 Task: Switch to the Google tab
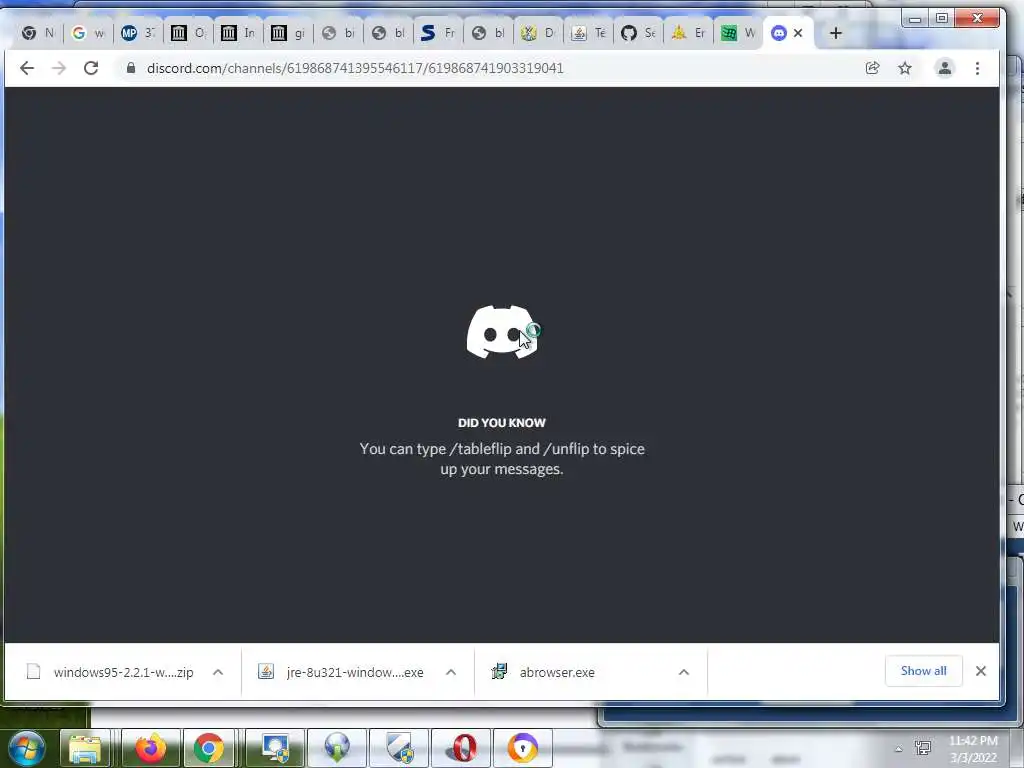pos(88,33)
